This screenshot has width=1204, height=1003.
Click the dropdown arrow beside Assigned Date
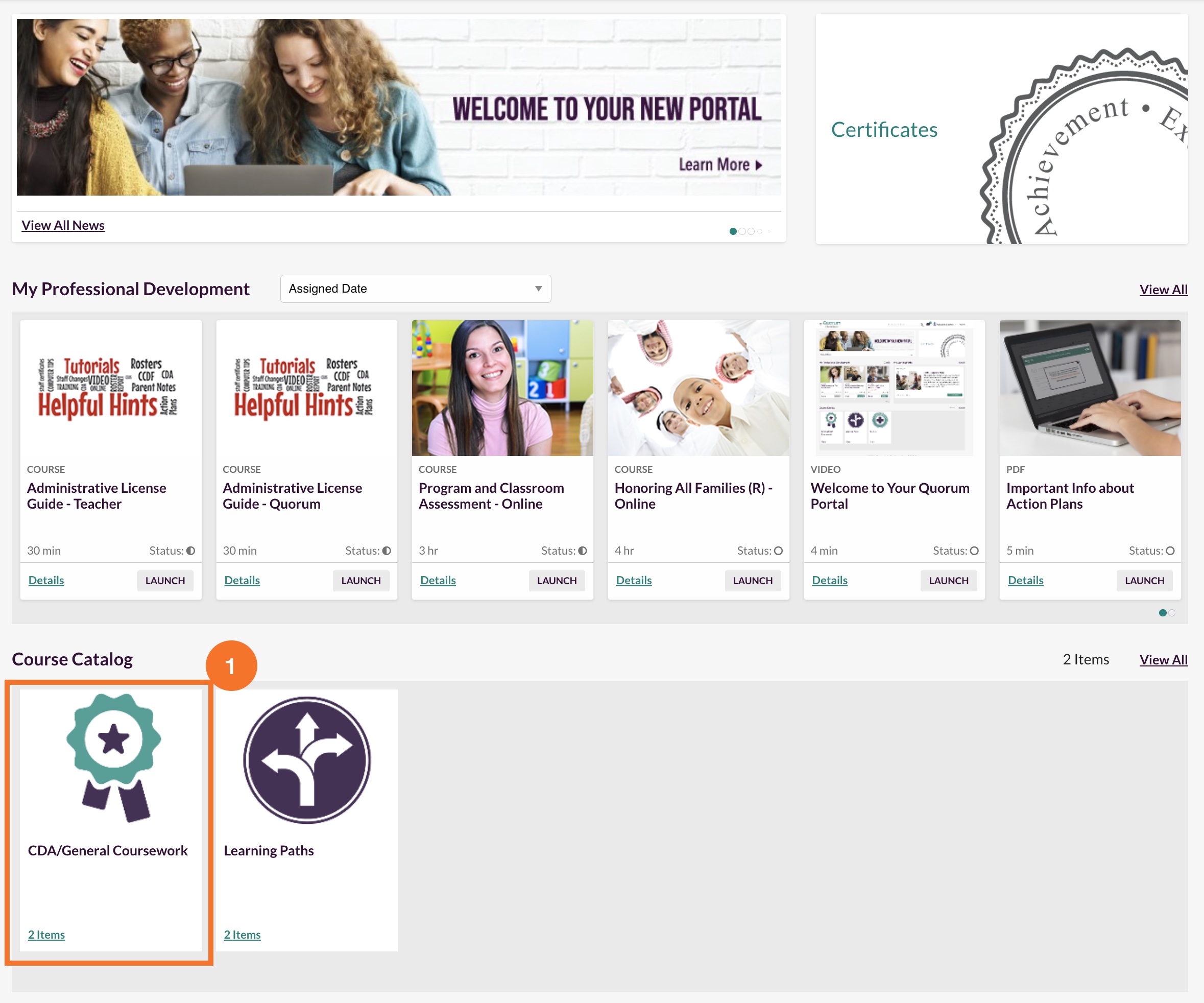[538, 289]
